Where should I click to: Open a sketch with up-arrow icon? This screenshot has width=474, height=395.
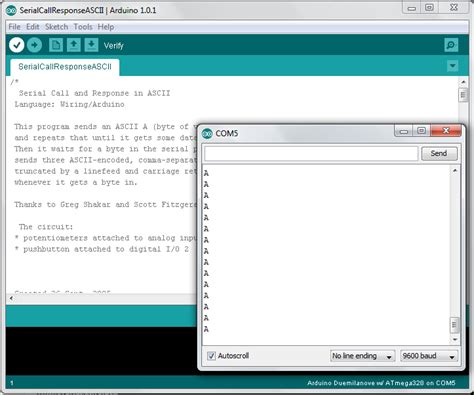pyautogui.click(x=74, y=45)
